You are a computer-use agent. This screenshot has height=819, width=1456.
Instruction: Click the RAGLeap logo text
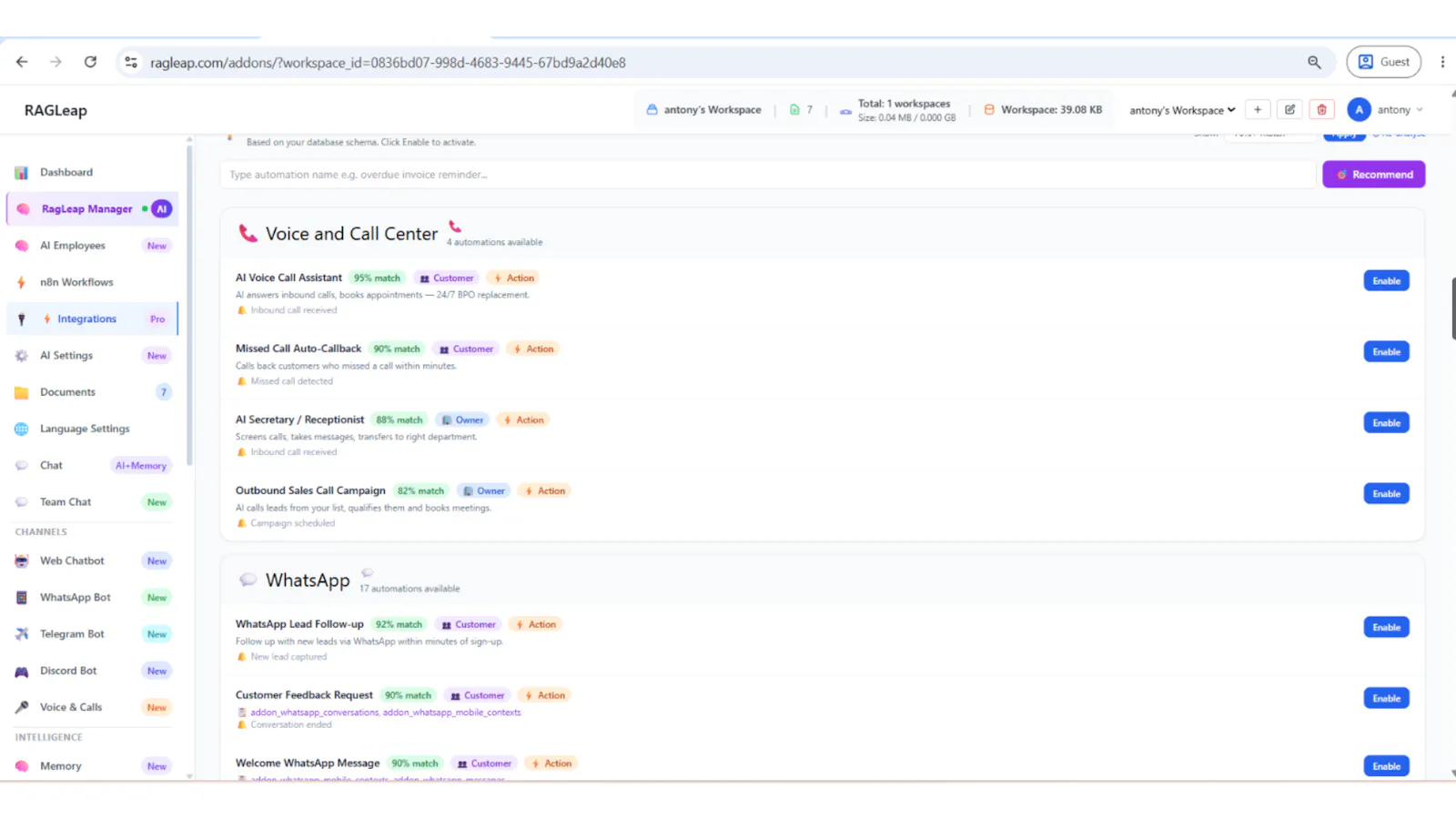(56, 110)
